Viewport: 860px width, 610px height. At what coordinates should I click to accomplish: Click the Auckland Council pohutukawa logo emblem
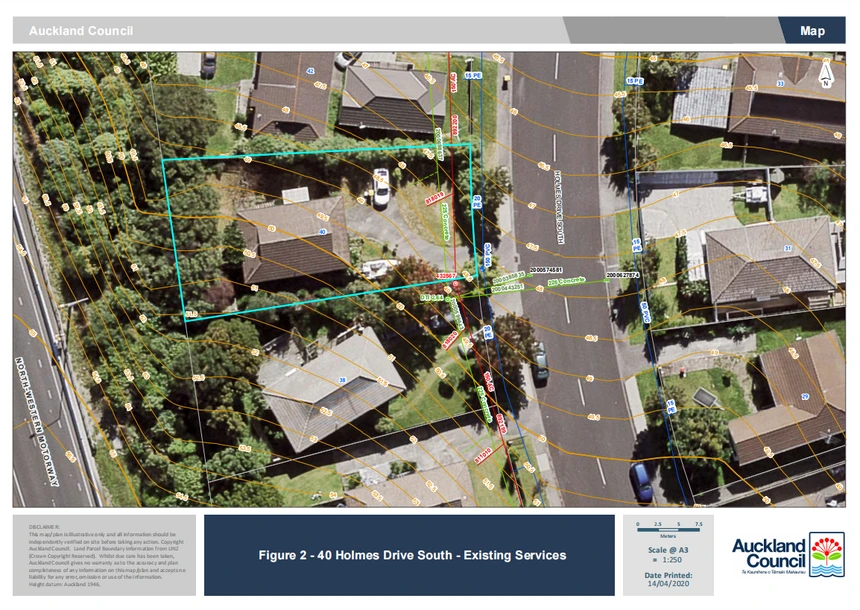click(x=827, y=554)
